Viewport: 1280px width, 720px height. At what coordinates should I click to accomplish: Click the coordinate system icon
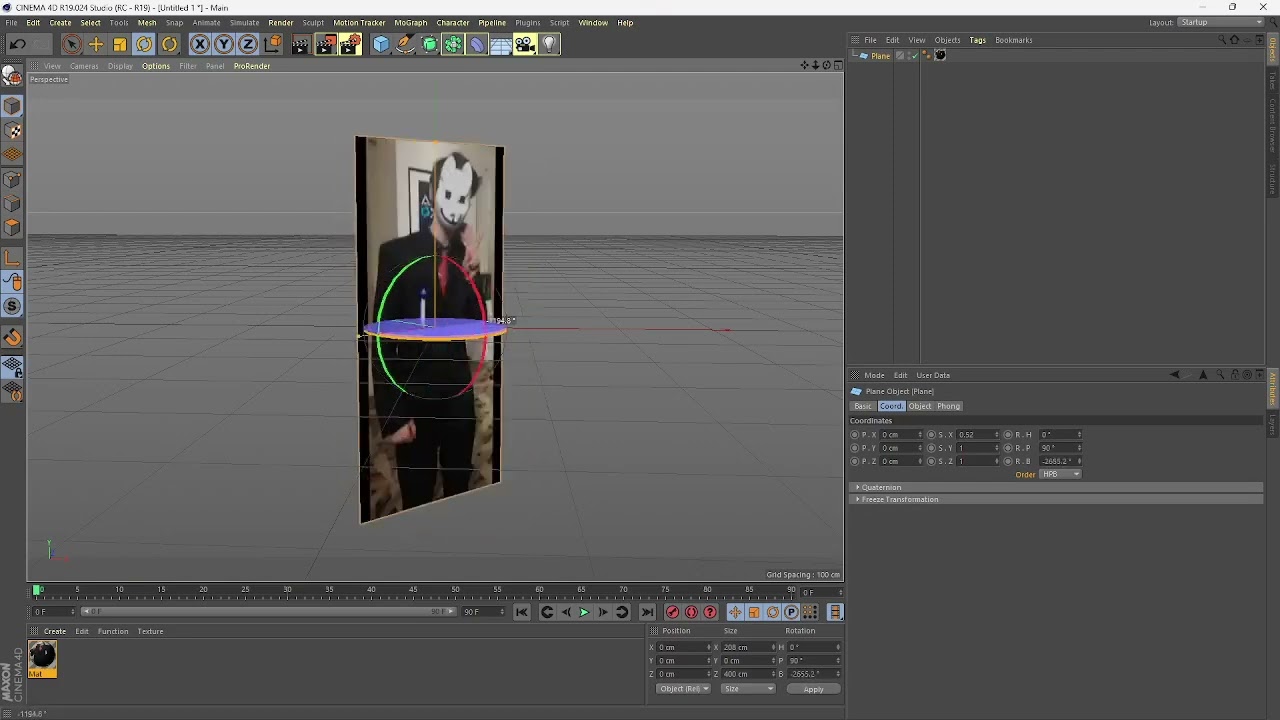273,44
